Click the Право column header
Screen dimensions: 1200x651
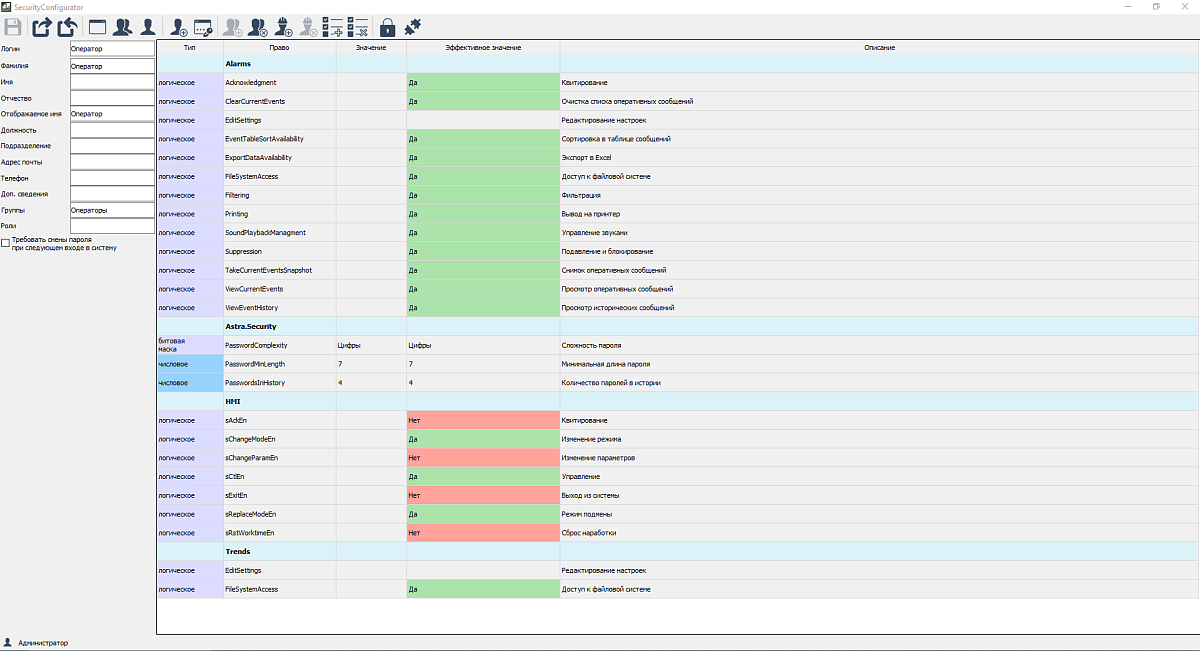[x=279, y=47]
